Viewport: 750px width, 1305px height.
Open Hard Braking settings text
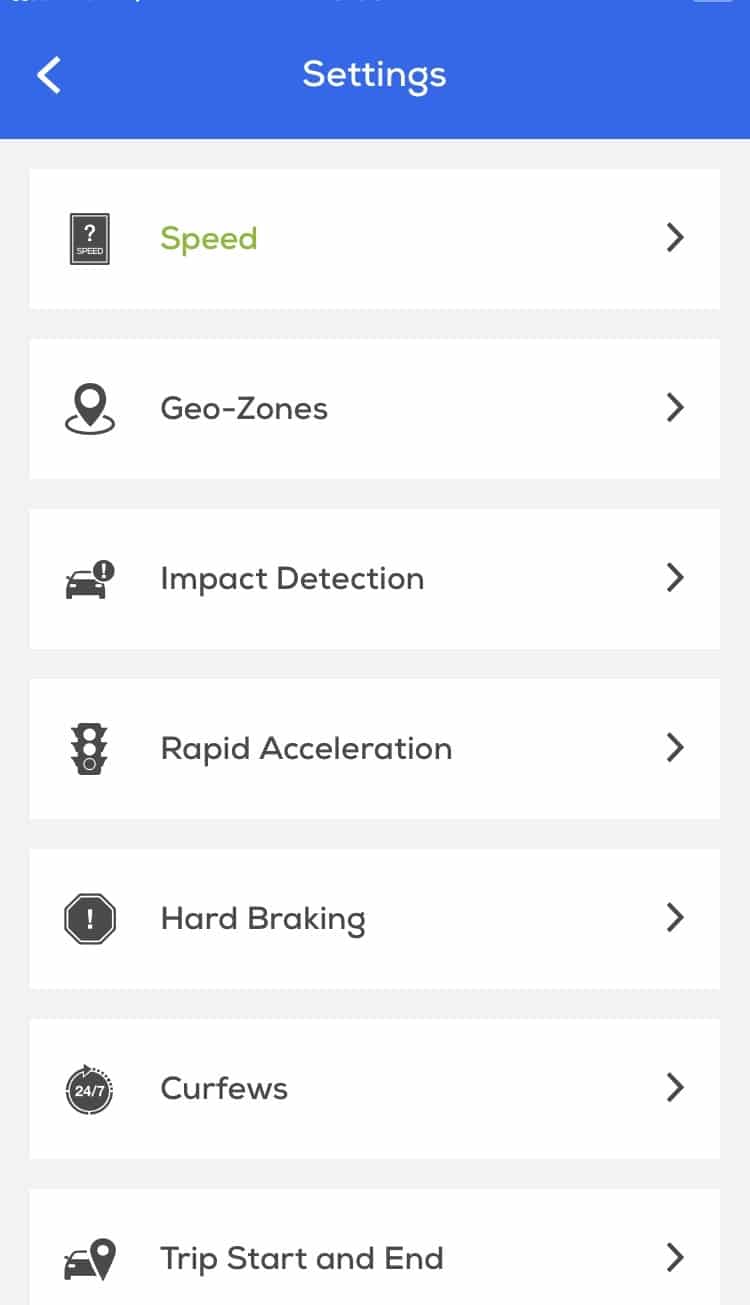263,919
